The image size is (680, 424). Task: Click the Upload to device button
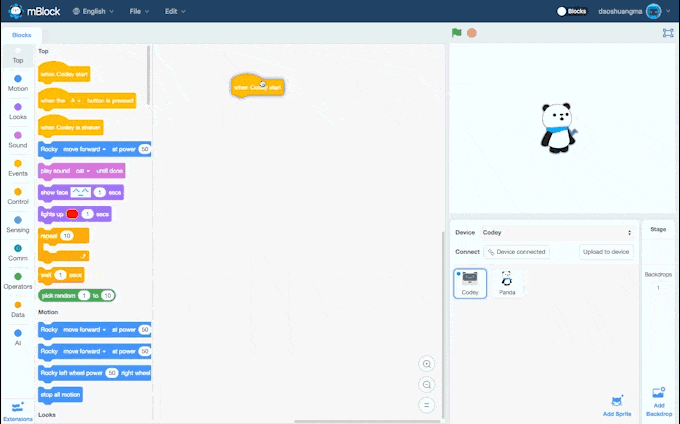tap(606, 252)
